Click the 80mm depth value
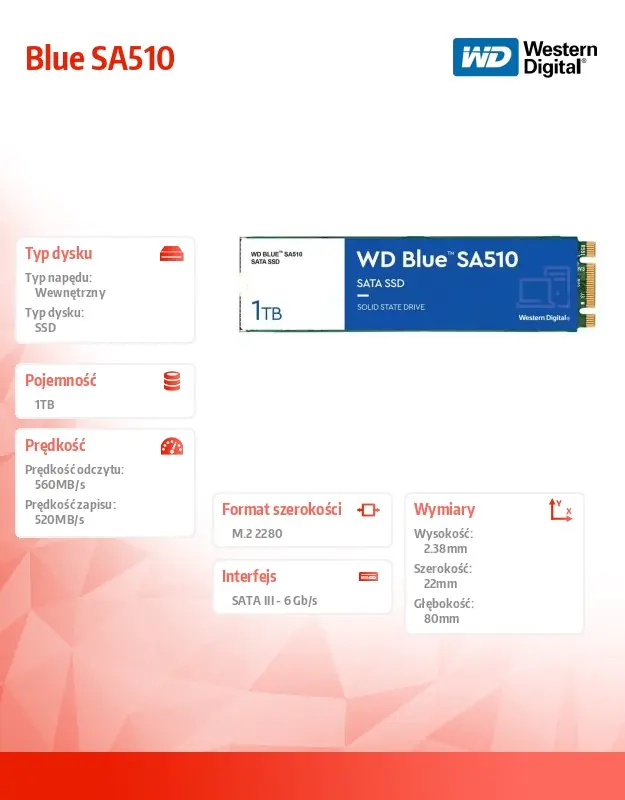625x800 pixels. (x=441, y=619)
